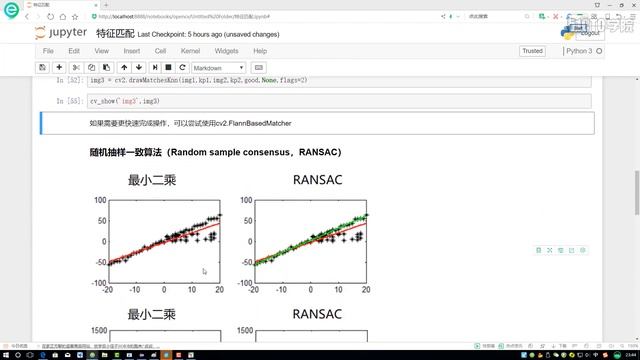The image size is (640, 360).
Task: Open the Cell menu
Action: click(160, 51)
